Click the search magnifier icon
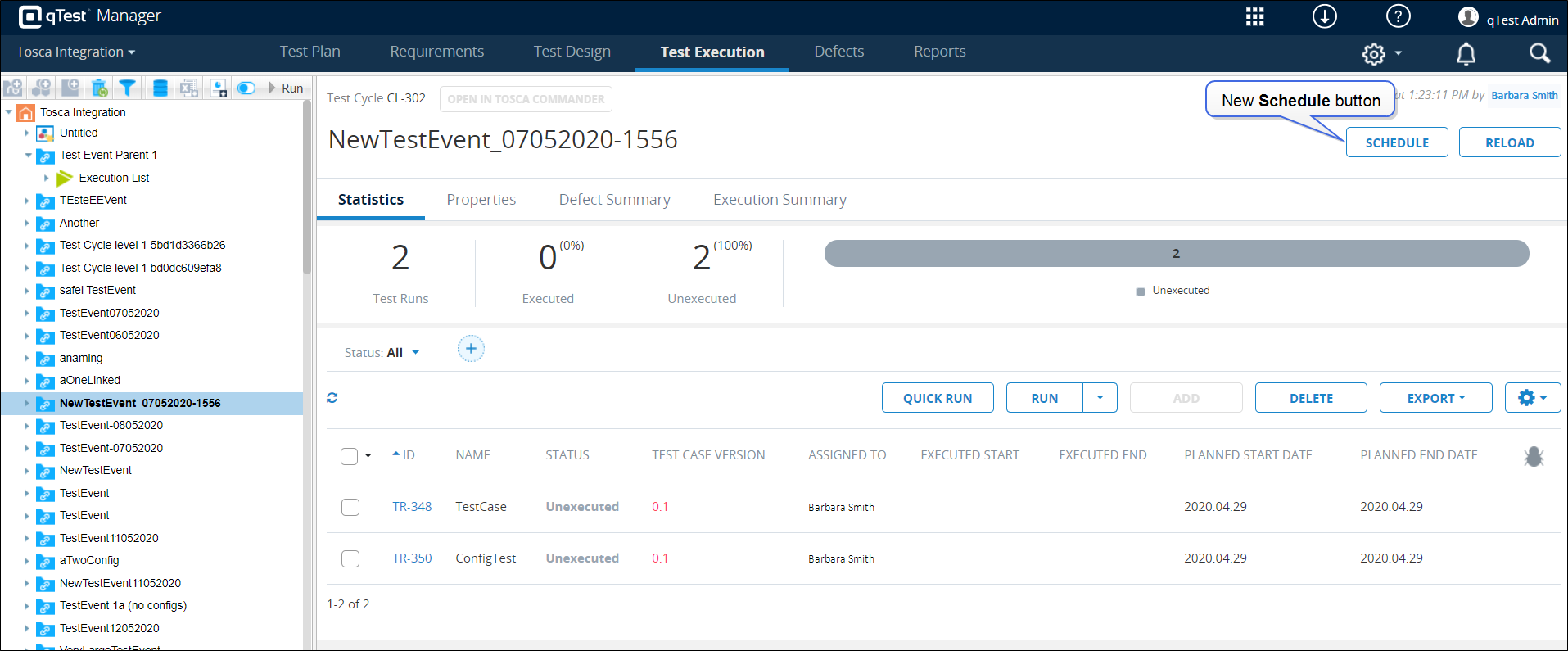 pos(1539,54)
